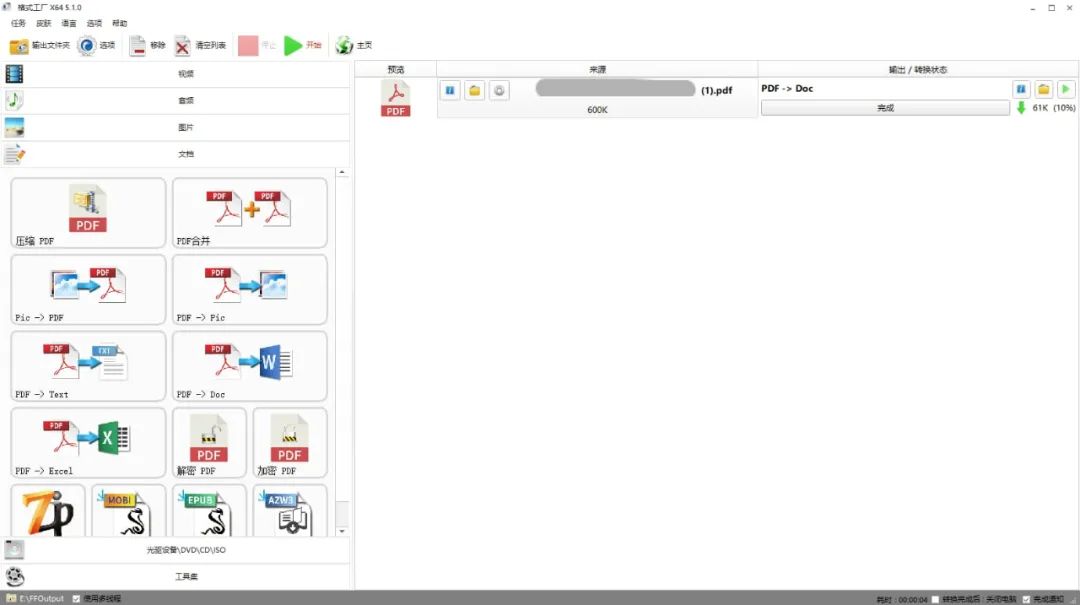Click the 输出 / 转换状态 column header
This screenshot has height=605, width=1080.
(917, 70)
